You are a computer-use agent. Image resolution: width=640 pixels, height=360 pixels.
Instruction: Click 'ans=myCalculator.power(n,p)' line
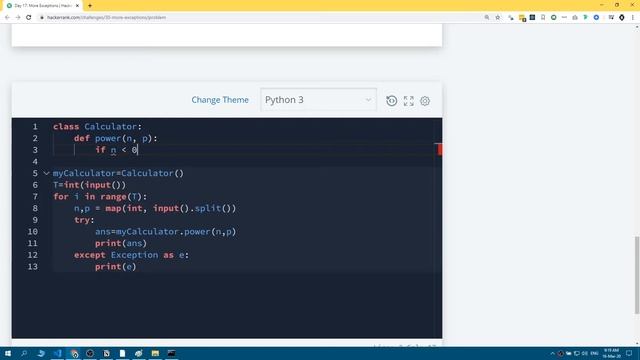(166, 231)
